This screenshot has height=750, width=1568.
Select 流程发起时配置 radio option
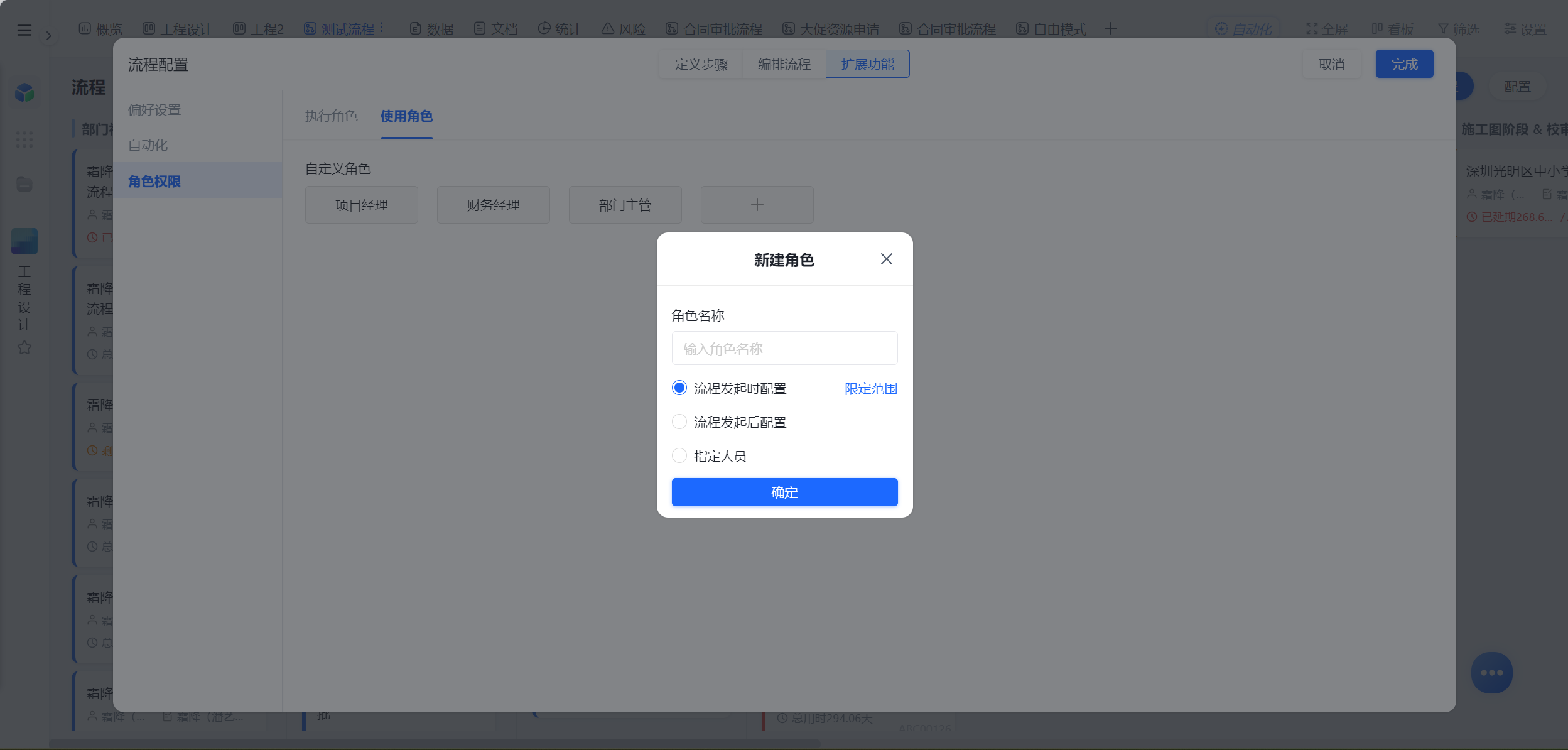[679, 388]
